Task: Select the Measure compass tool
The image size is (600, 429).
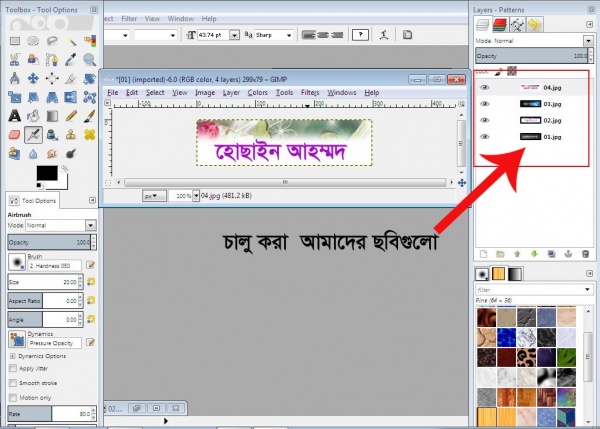Action: tap(15, 78)
